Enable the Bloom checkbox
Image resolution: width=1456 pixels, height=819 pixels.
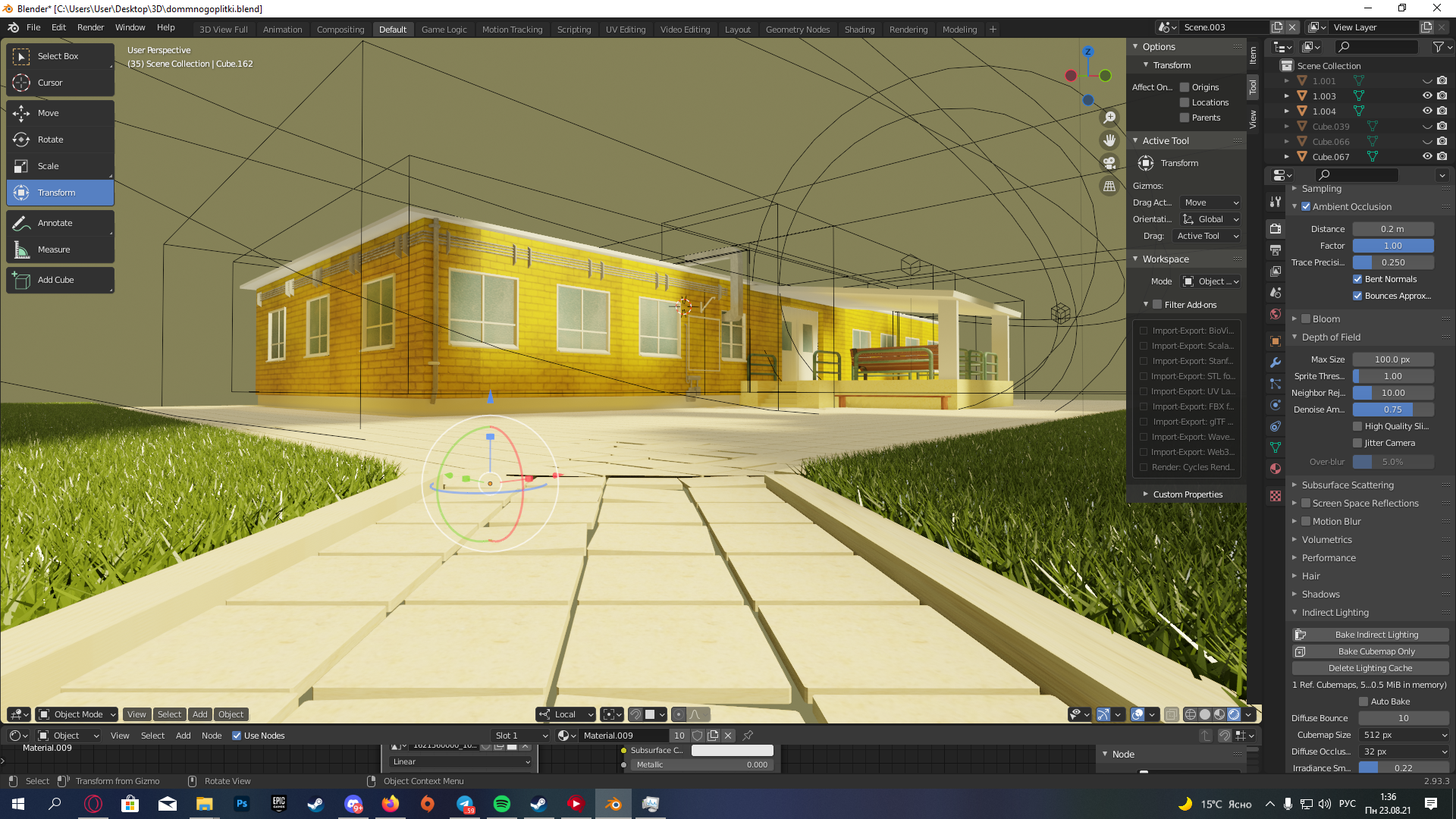coord(1306,319)
